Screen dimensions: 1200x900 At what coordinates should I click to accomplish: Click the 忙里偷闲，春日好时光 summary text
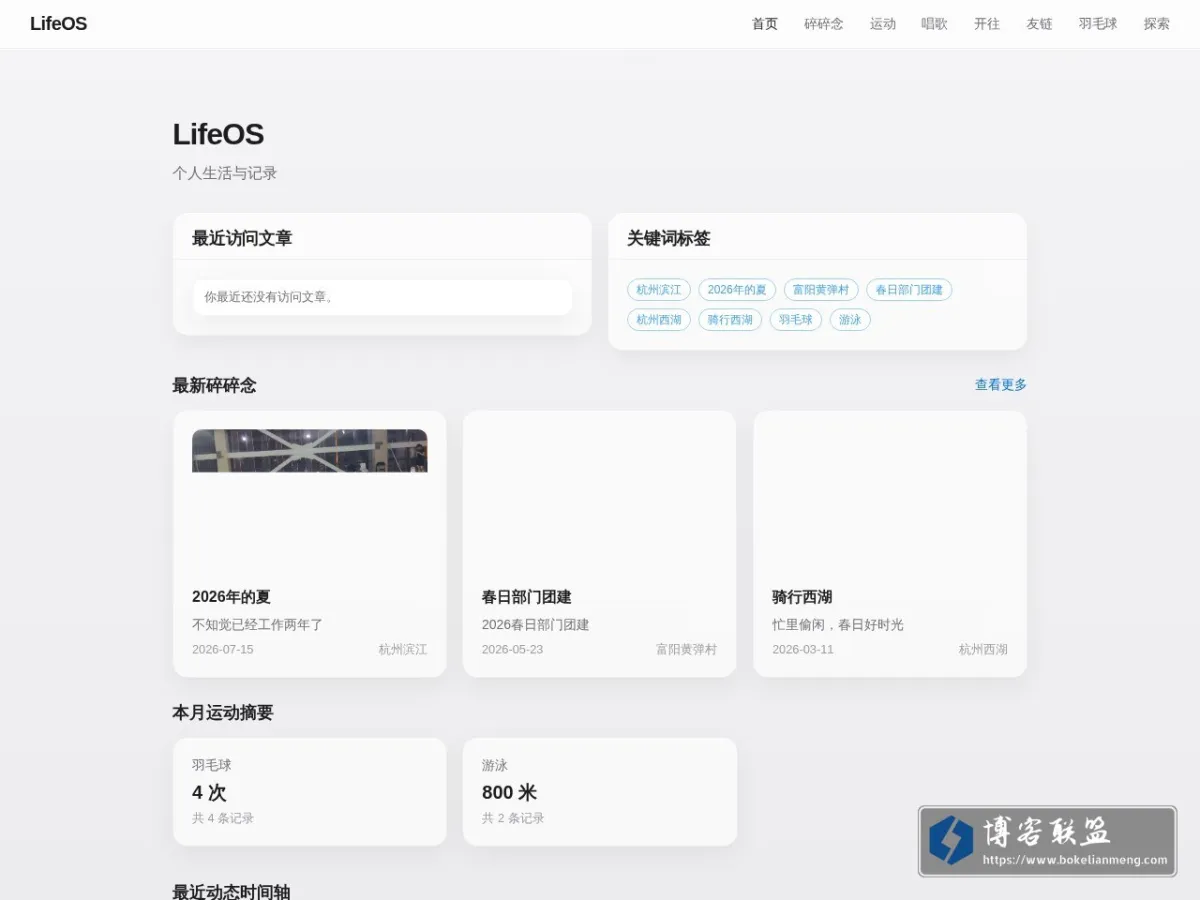(x=838, y=625)
